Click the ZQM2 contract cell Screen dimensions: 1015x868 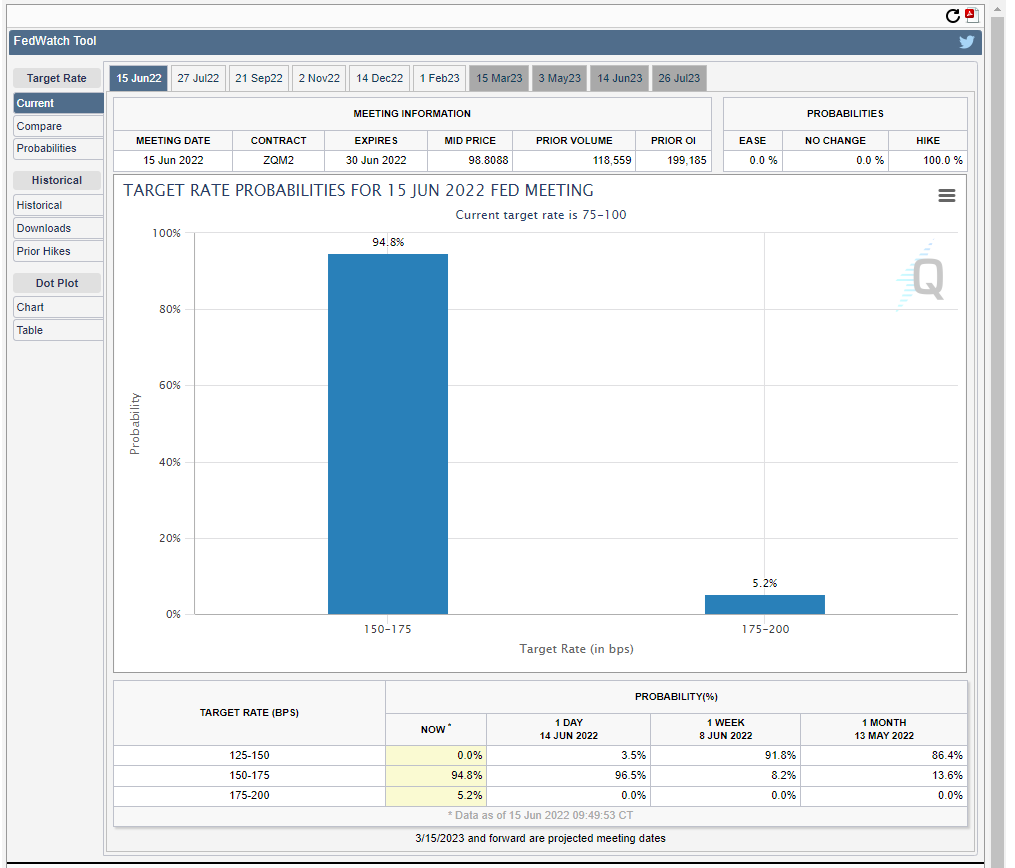coord(278,161)
